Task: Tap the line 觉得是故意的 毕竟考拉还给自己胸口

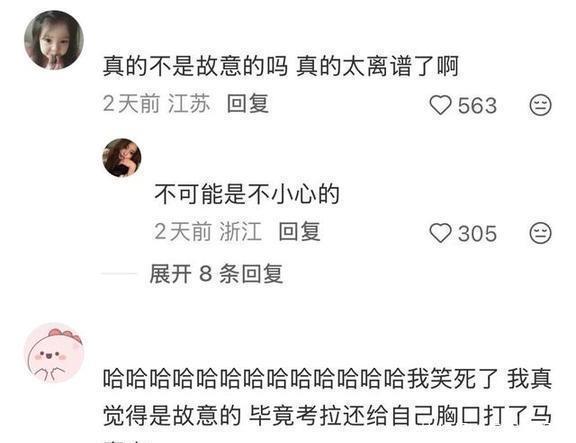Action: (327, 416)
